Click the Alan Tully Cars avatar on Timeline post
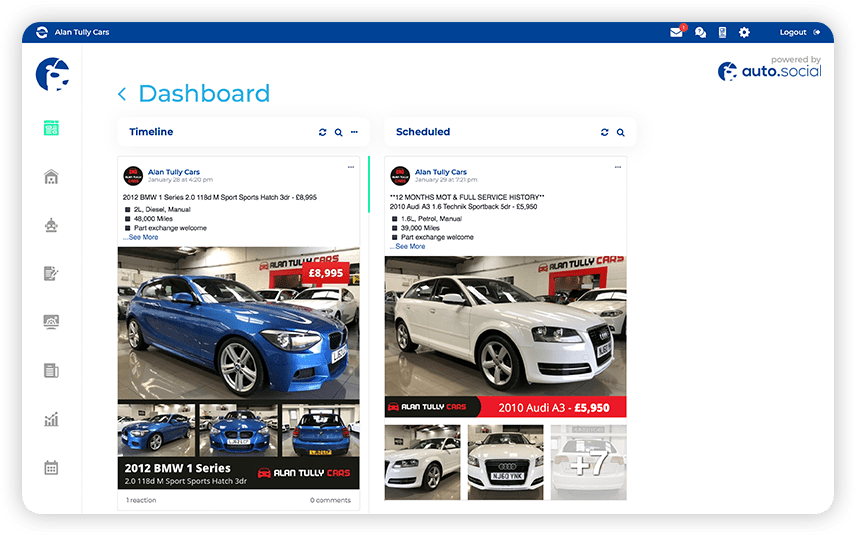Viewport: 856px width, 536px height. [133, 176]
